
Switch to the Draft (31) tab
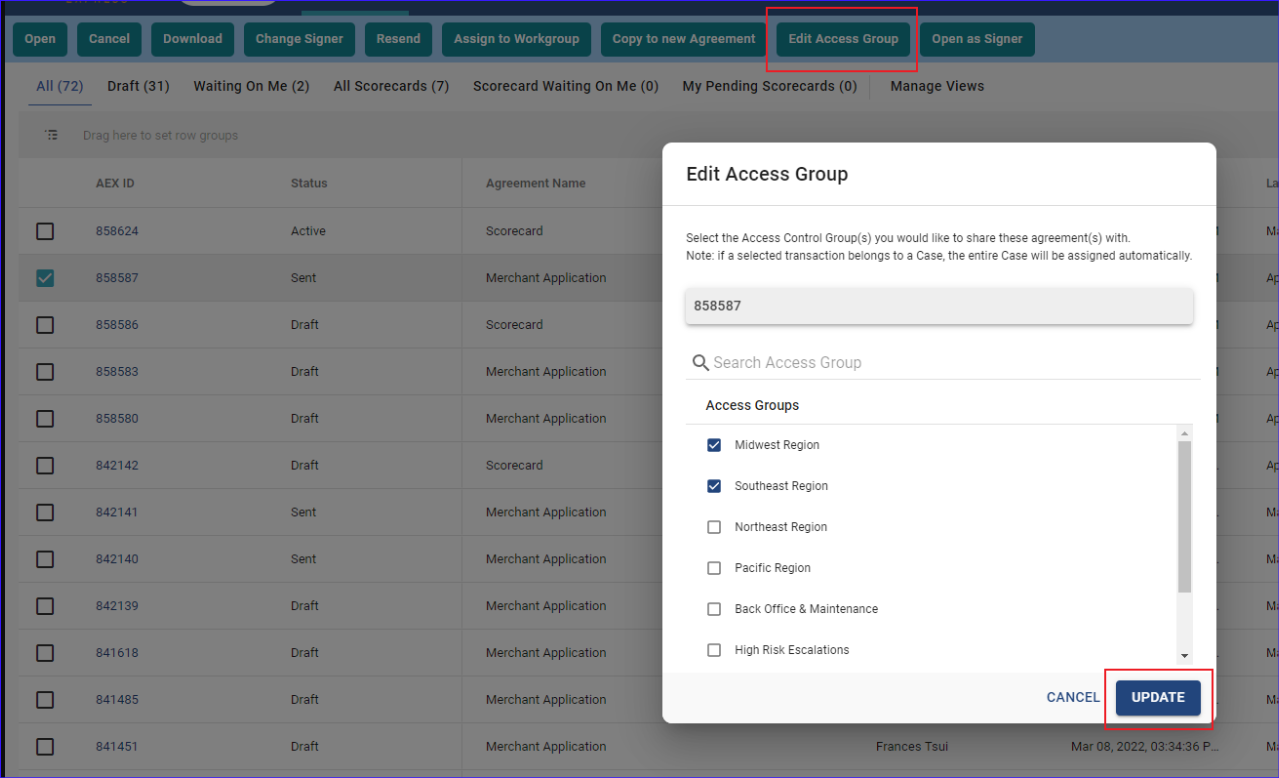pyautogui.click(x=138, y=86)
